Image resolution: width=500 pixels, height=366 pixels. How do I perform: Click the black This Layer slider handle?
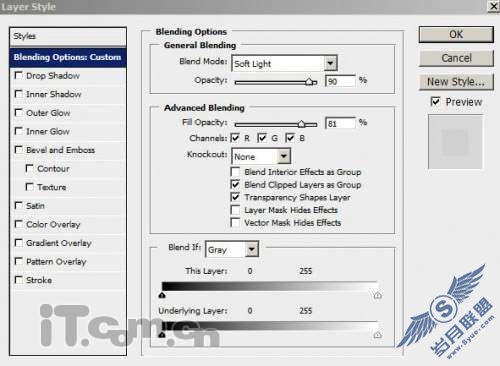tap(162, 295)
